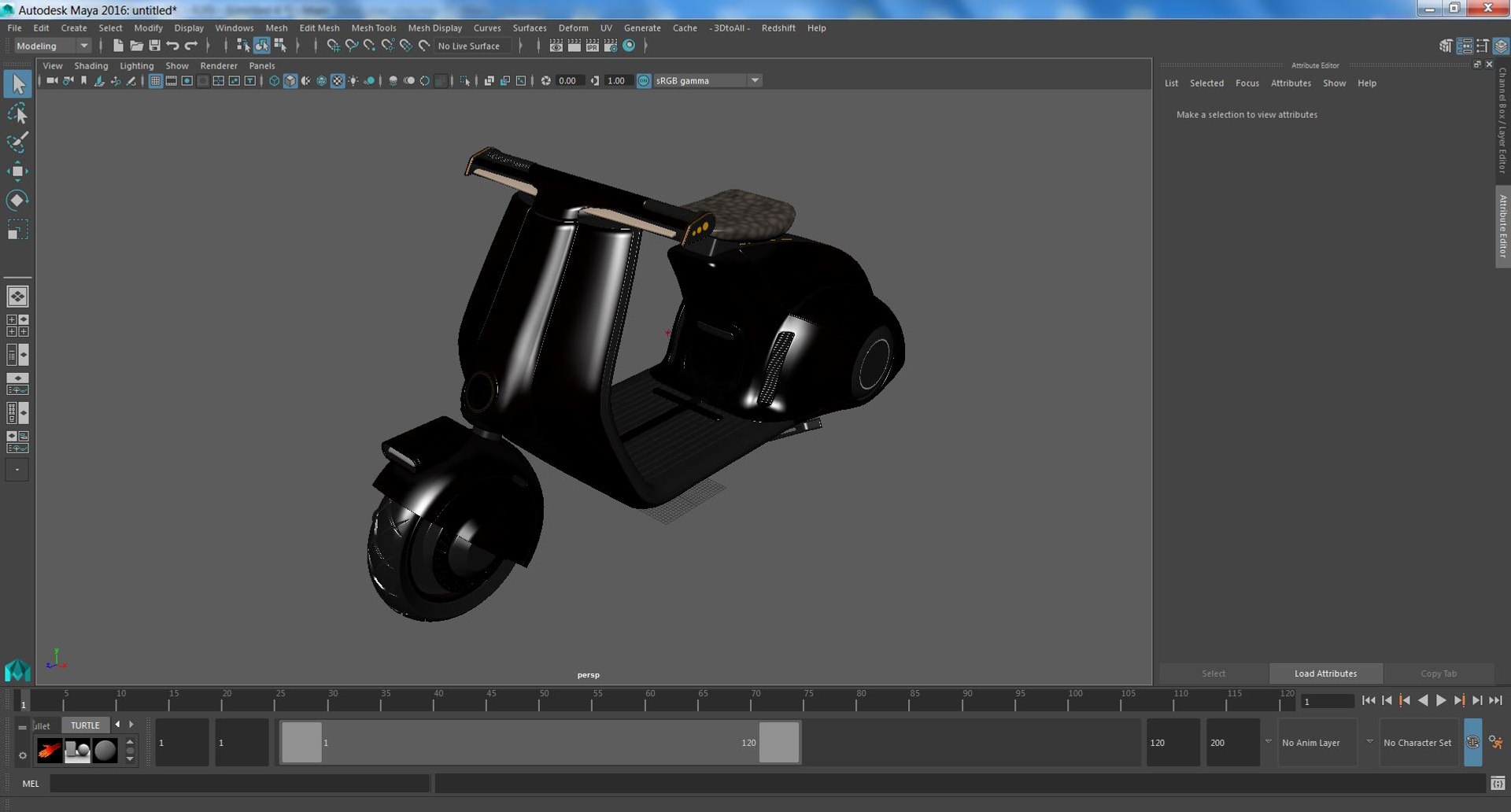Screen dimensions: 1511x812
Task: Open the Modeling Toolkit from the status line
Action: tap(1446, 46)
